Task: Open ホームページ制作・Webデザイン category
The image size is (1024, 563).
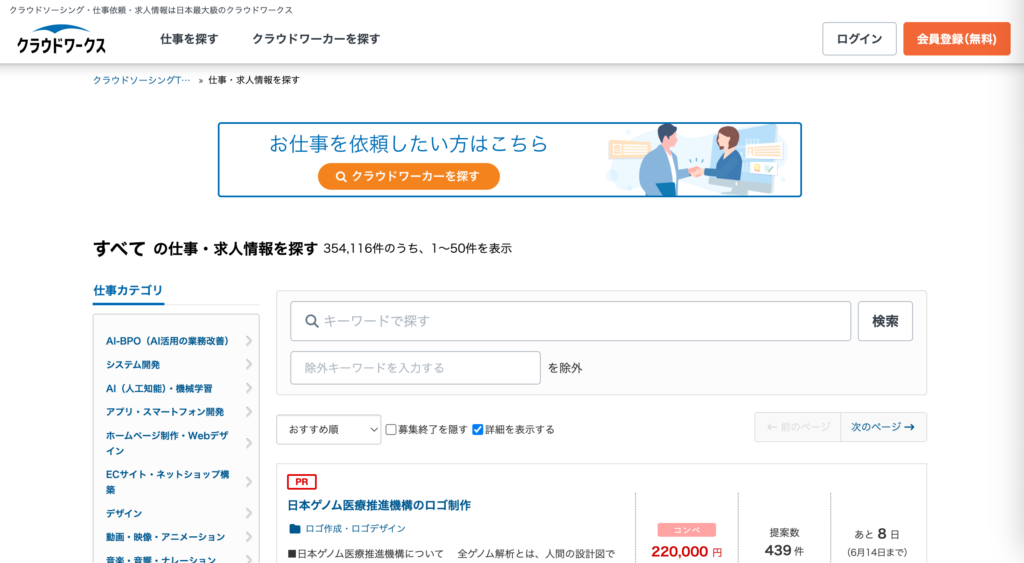Action: point(167,443)
